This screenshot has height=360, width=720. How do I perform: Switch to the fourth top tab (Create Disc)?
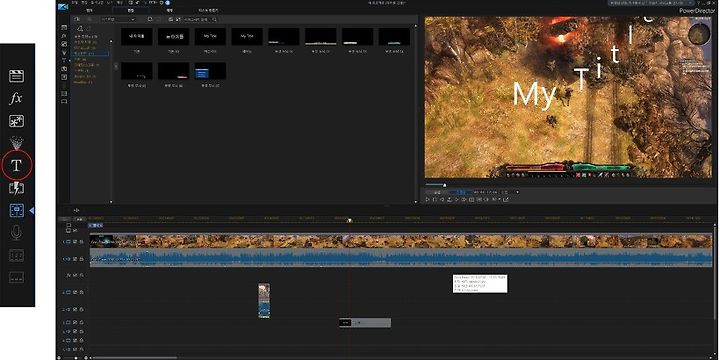[208, 10]
